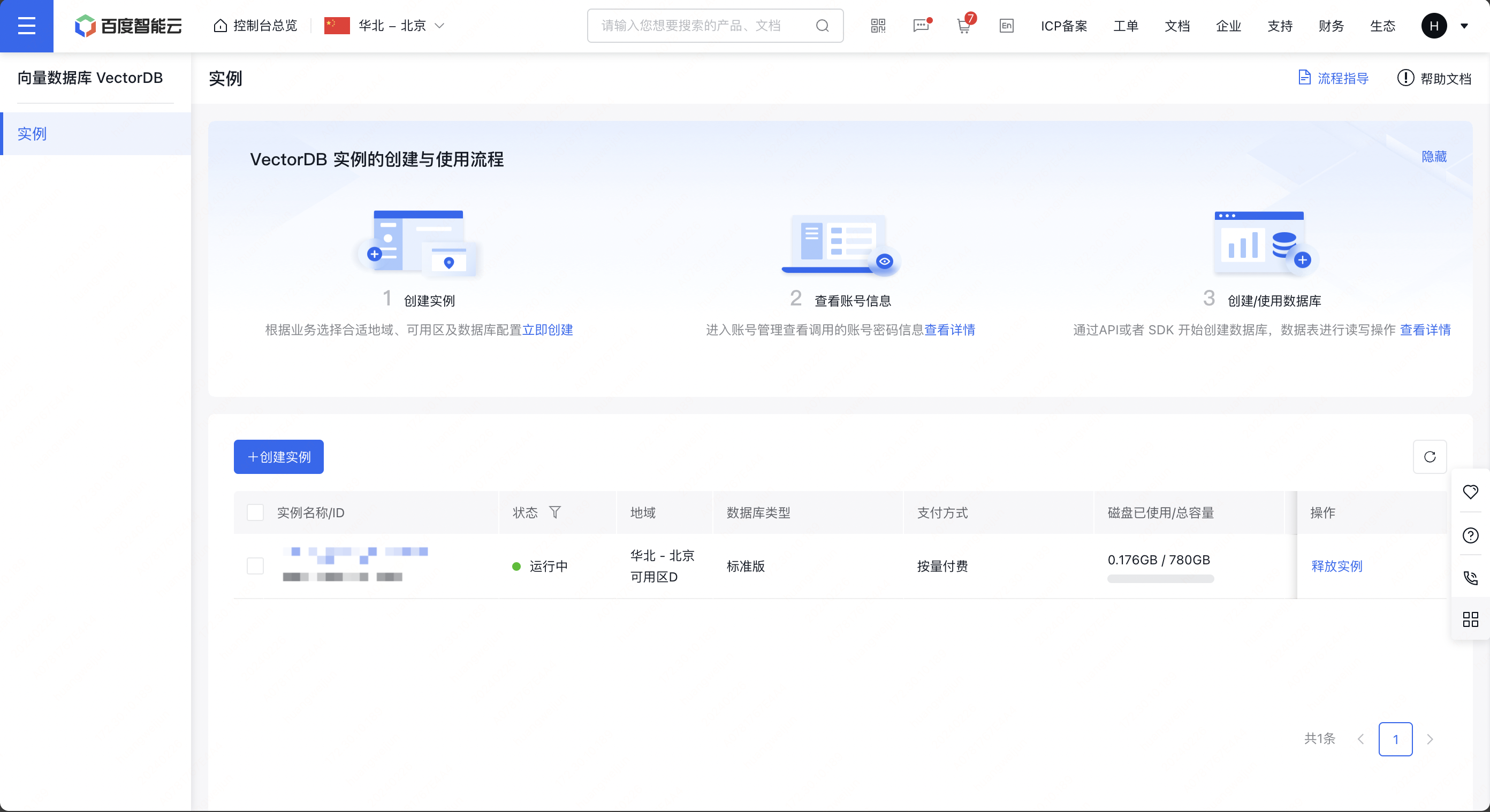The height and width of the screenshot is (812, 1490).
Task: Hide the workflow guide via 隐藏
Action: pos(1434,157)
